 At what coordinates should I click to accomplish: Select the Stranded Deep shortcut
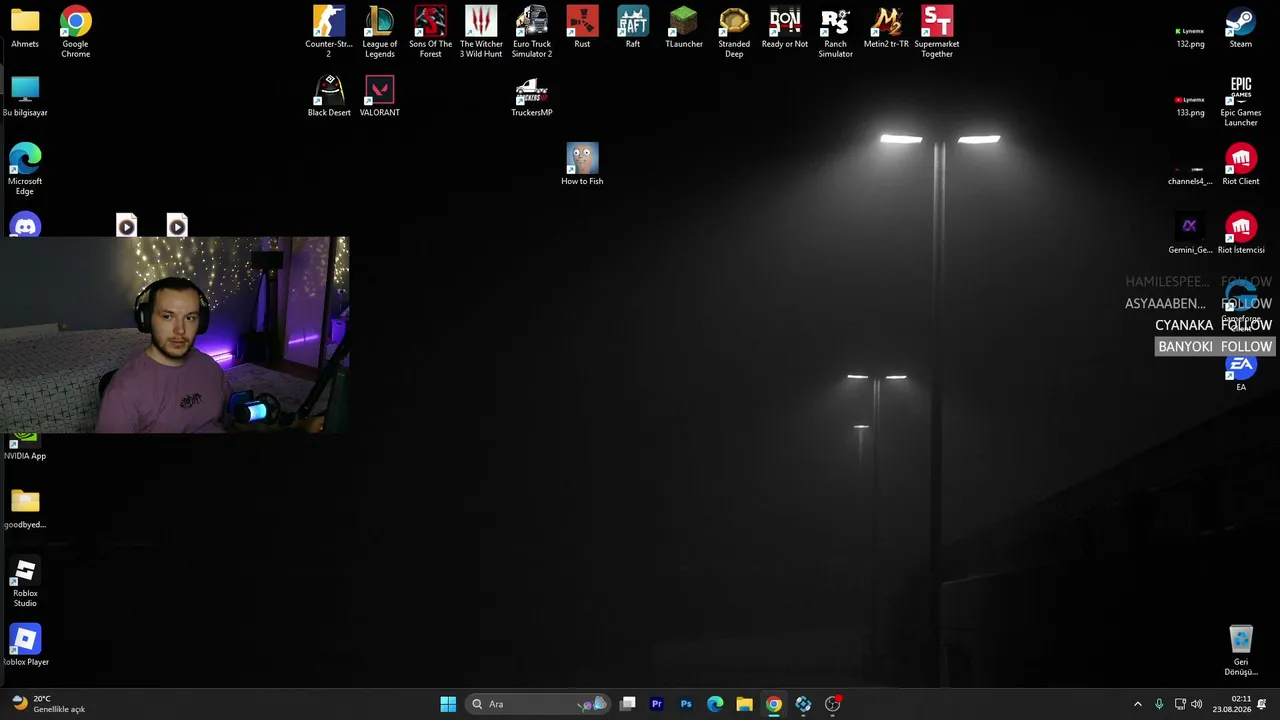click(734, 30)
